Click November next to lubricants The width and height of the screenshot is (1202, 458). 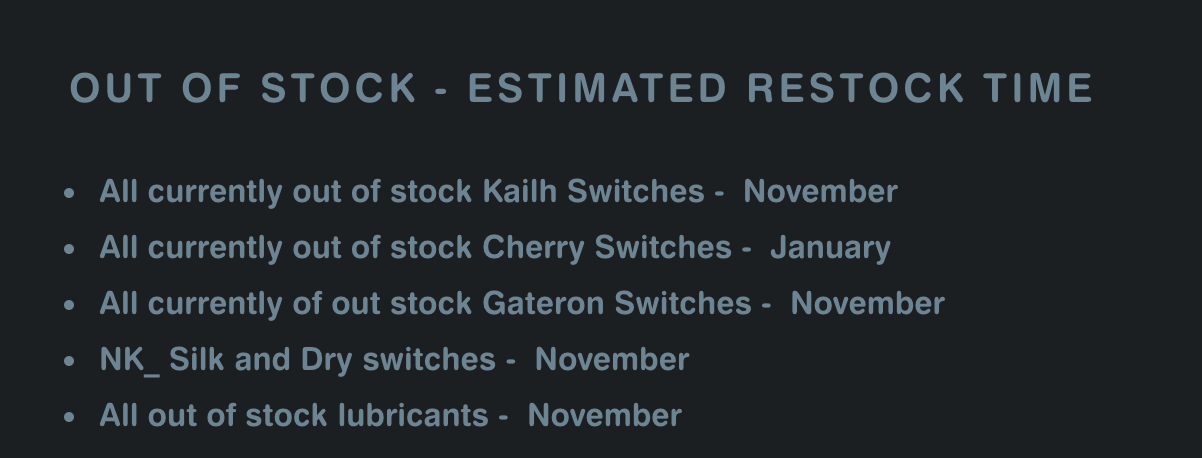click(605, 415)
